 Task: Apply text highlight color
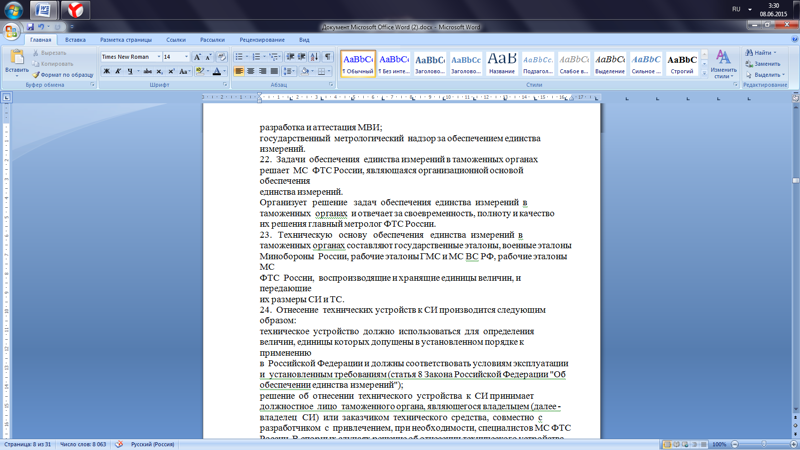click(199, 71)
